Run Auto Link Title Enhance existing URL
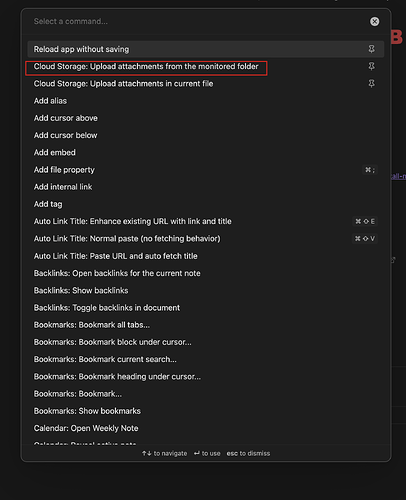 pos(206,221)
